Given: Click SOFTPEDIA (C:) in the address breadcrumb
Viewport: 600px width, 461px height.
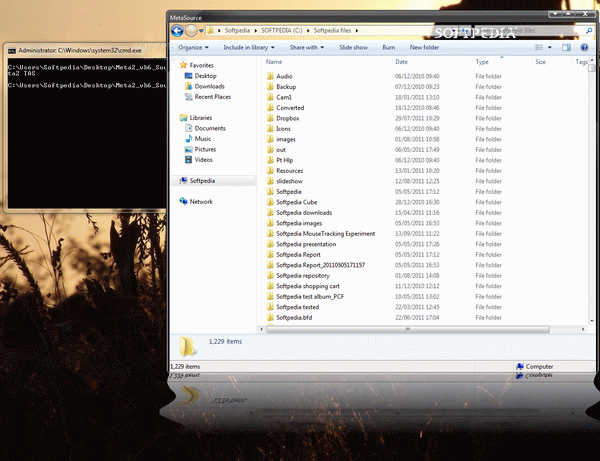Looking at the screenshot, I should pyautogui.click(x=282, y=31).
